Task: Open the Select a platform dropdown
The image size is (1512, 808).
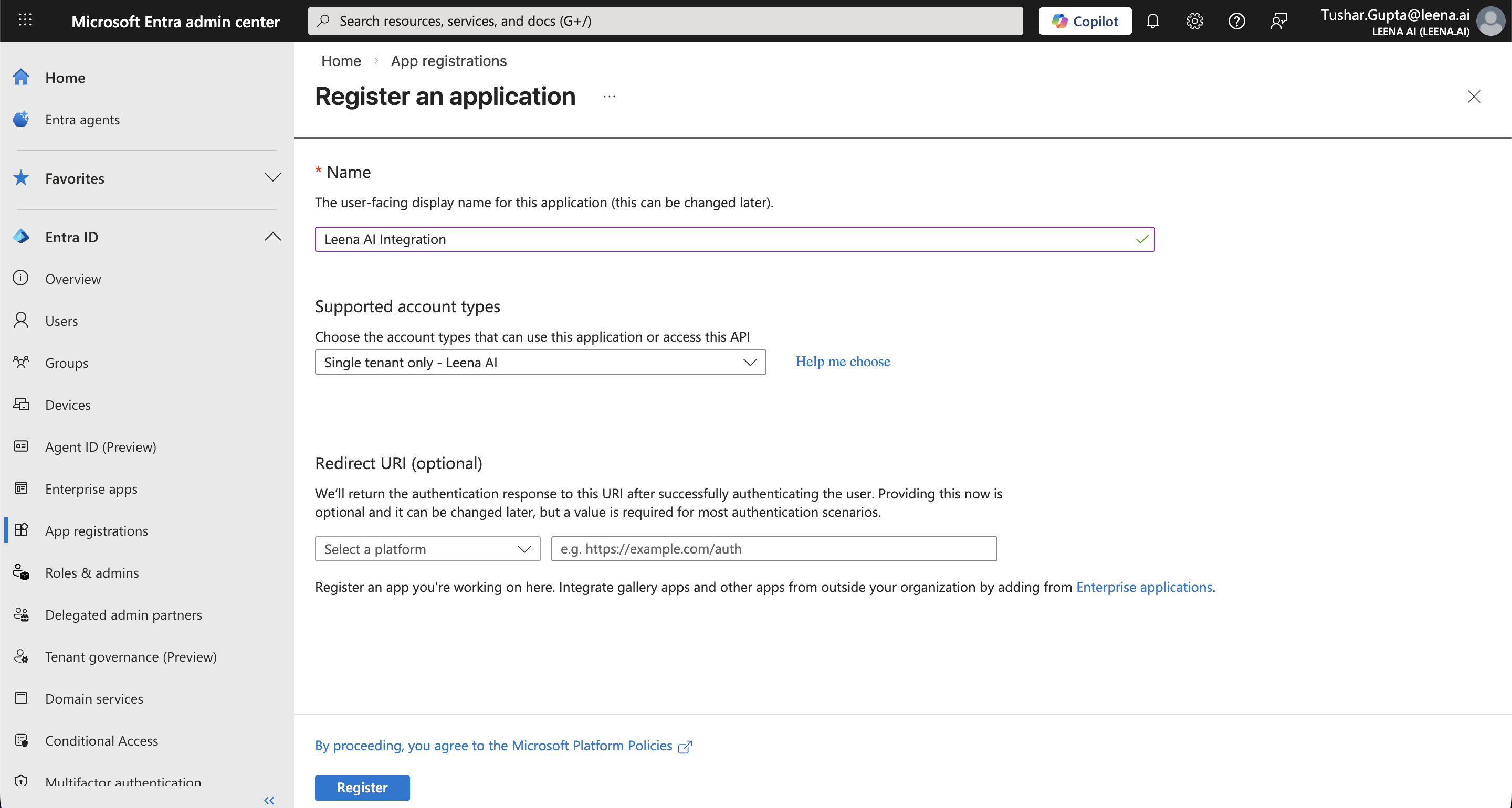Action: pyautogui.click(x=427, y=549)
